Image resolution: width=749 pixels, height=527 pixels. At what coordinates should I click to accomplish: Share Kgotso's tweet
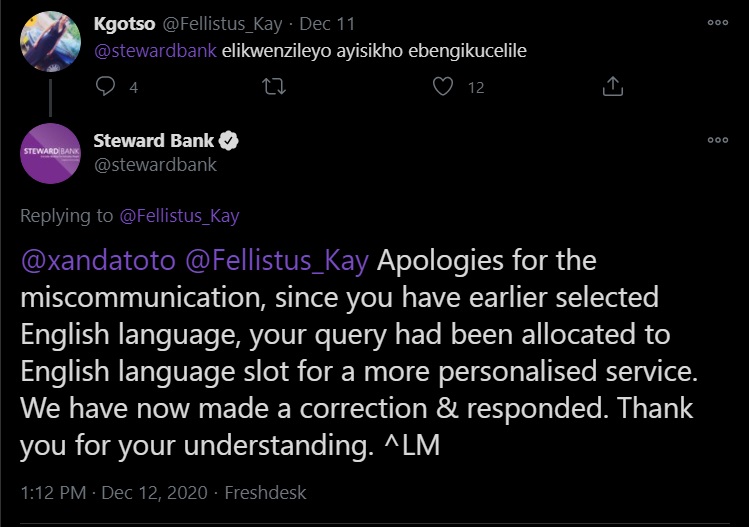coord(613,87)
